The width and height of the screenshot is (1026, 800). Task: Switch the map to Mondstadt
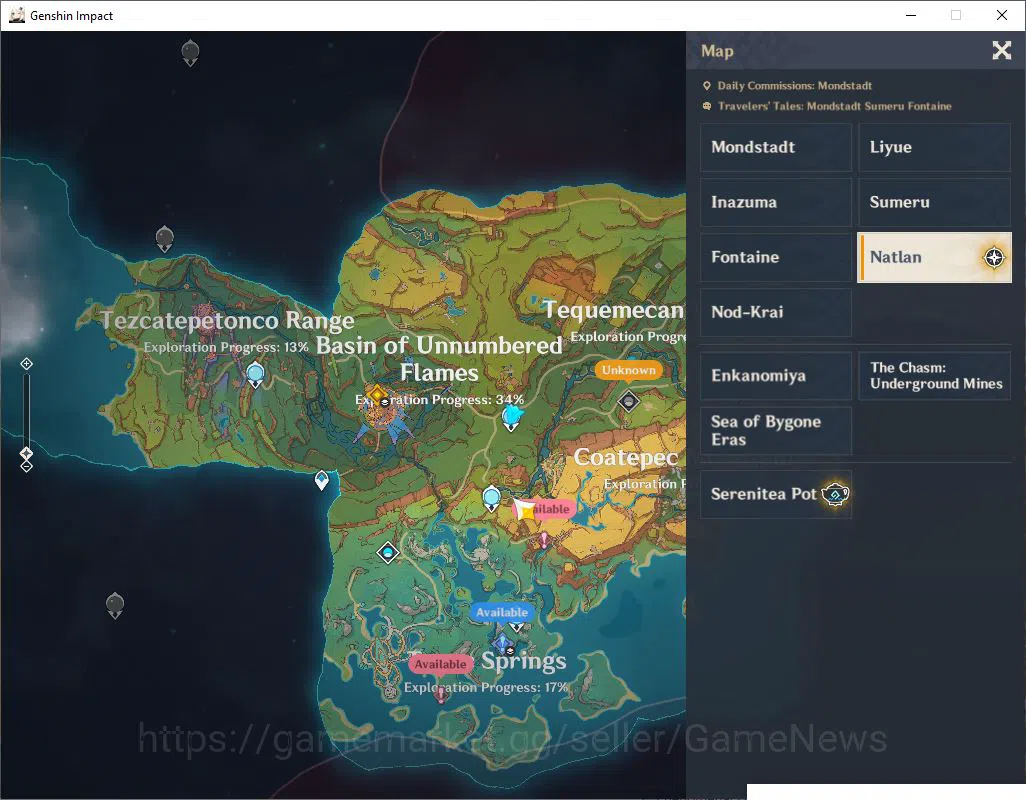pyautogui.click(x=775, y=147)
